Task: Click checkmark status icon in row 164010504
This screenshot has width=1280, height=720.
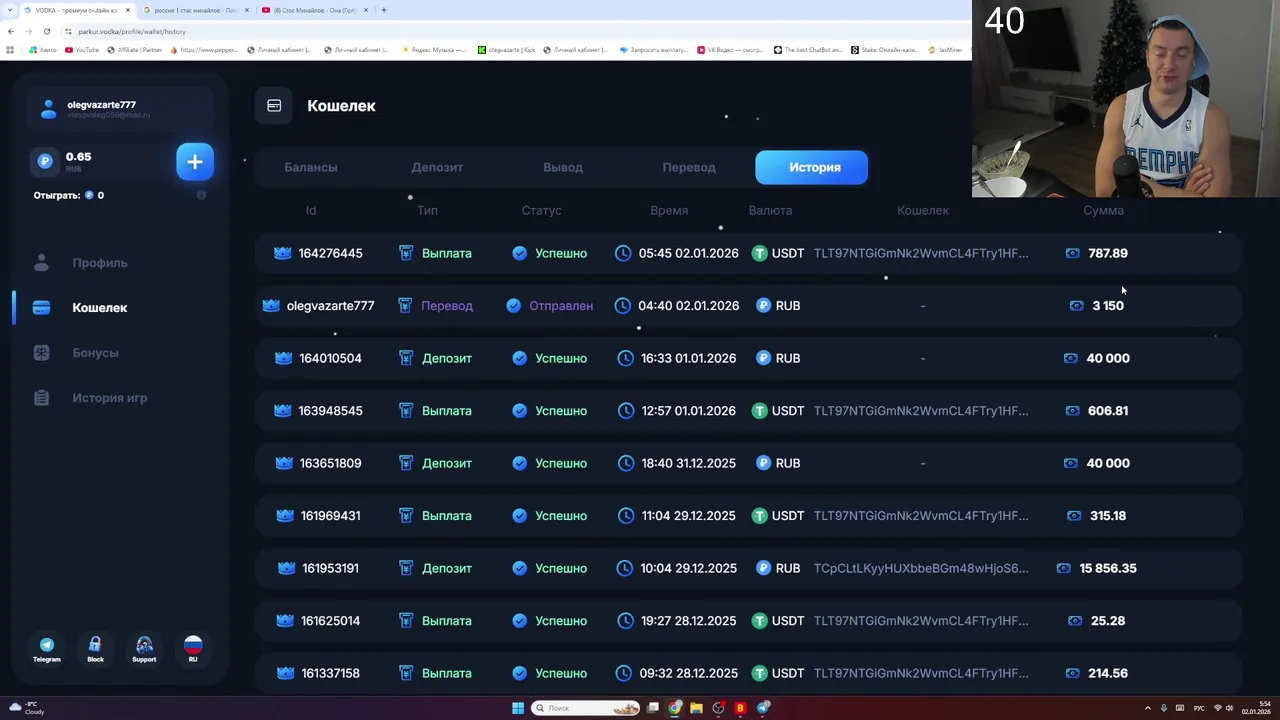Action: [520, 358]
